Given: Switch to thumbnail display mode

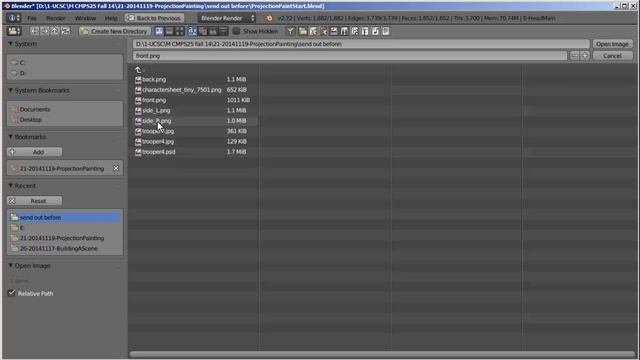Looking at the screenshot, I should coord(180,31).
